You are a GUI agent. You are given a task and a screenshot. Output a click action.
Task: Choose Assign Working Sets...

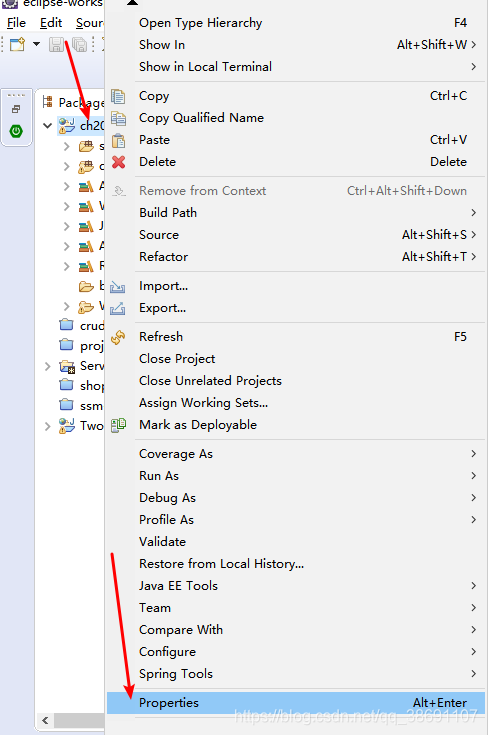pos(296,403)
